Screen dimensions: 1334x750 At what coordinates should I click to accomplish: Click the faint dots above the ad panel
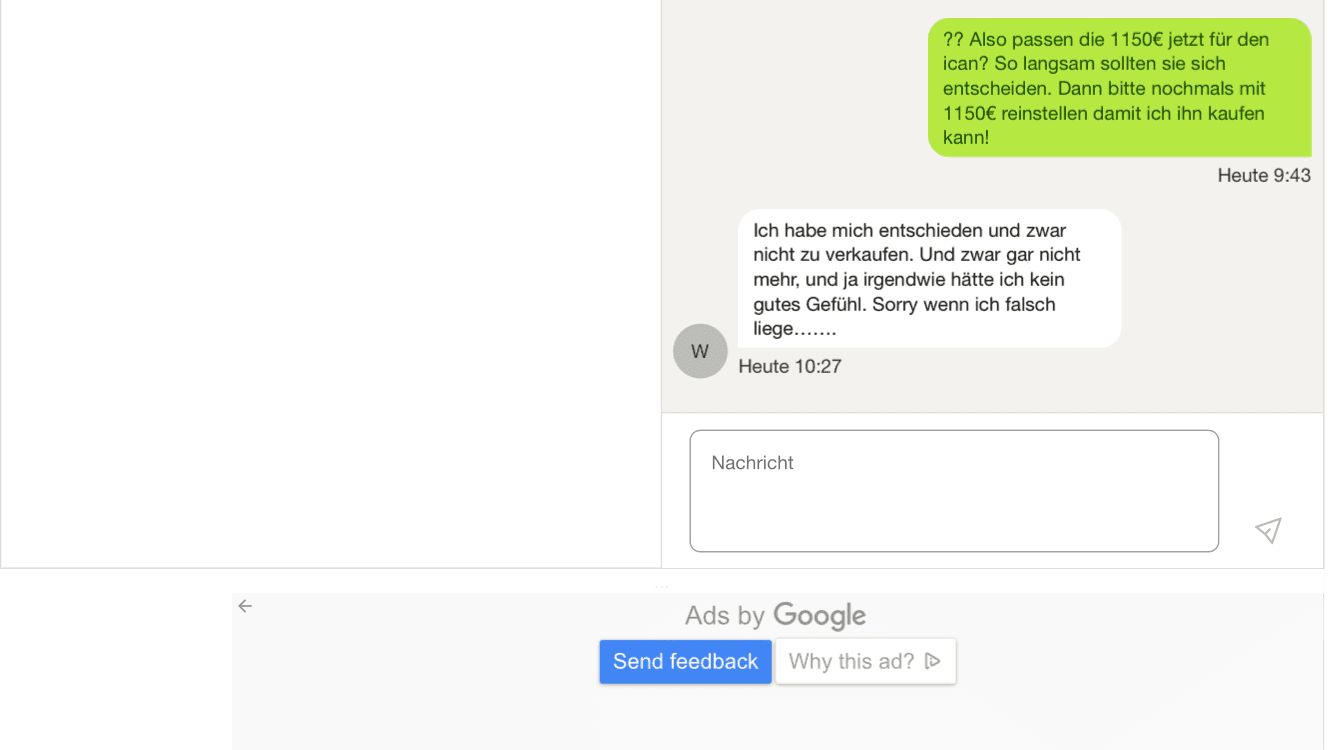[x=662, y=586]
